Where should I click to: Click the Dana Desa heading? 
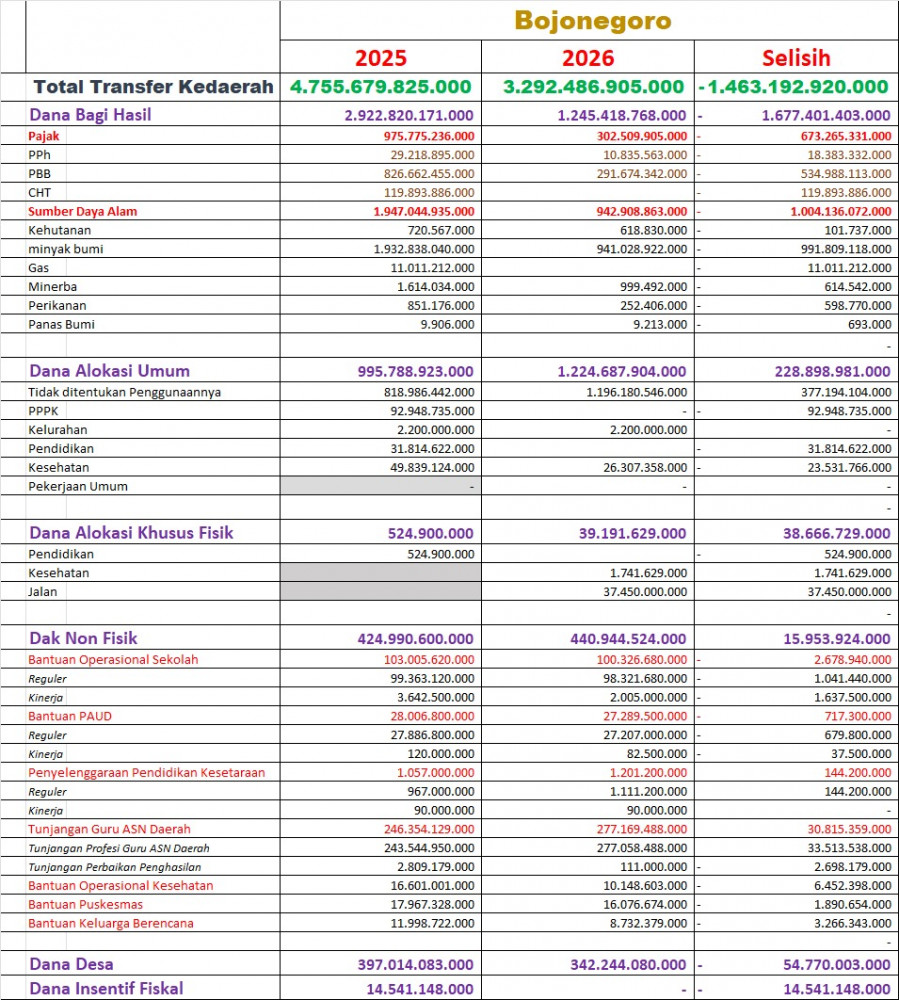click(71, 964)
